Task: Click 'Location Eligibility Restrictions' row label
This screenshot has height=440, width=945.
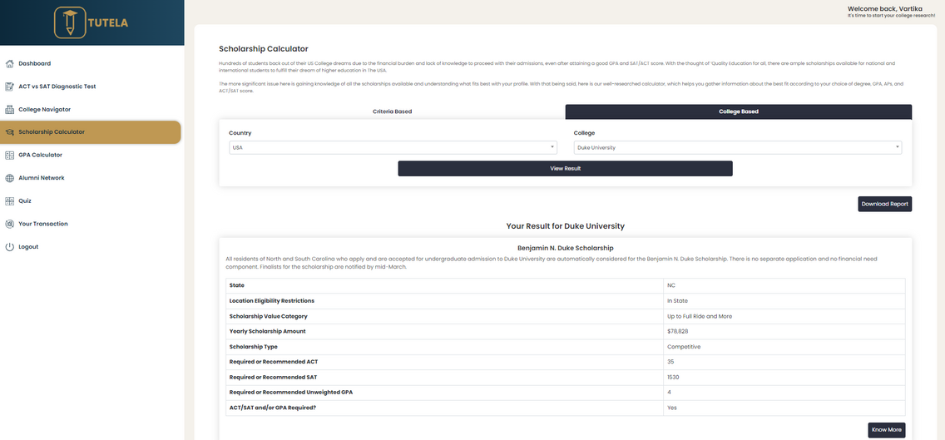Action: pyautogui.click(x=272, y=301)
